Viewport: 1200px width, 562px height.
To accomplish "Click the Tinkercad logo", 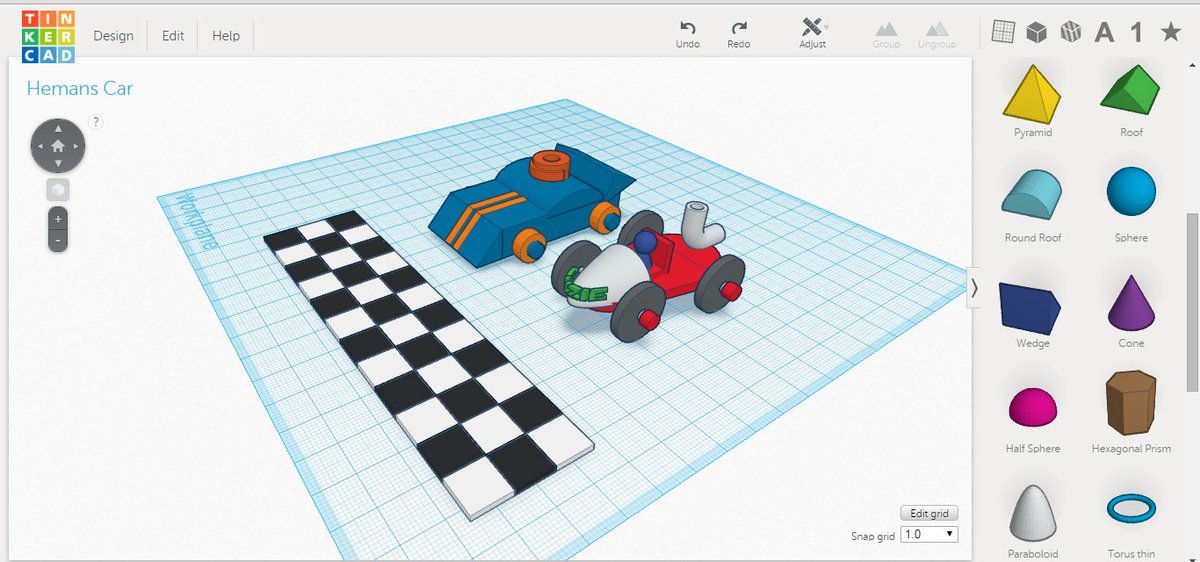I will [47, 36].
